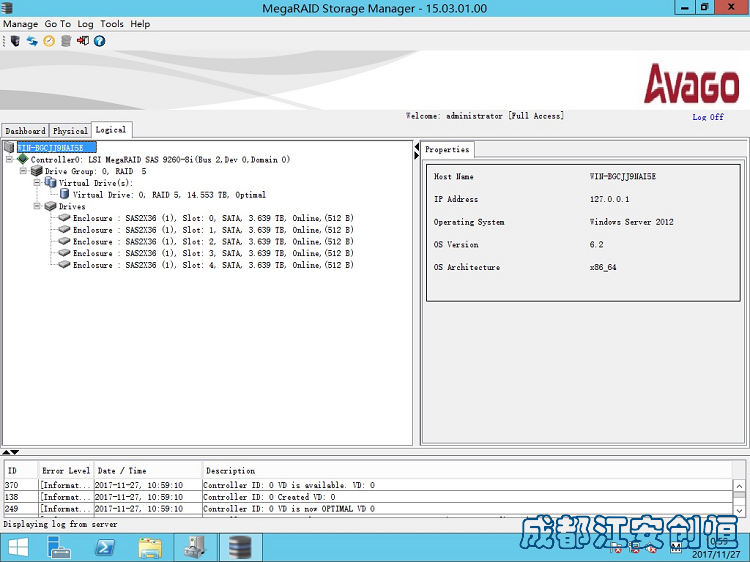This screenshot has width=750, height=562.
Task: Click 'Windows Server 2012' property value
Action: (x=631, y=222)
